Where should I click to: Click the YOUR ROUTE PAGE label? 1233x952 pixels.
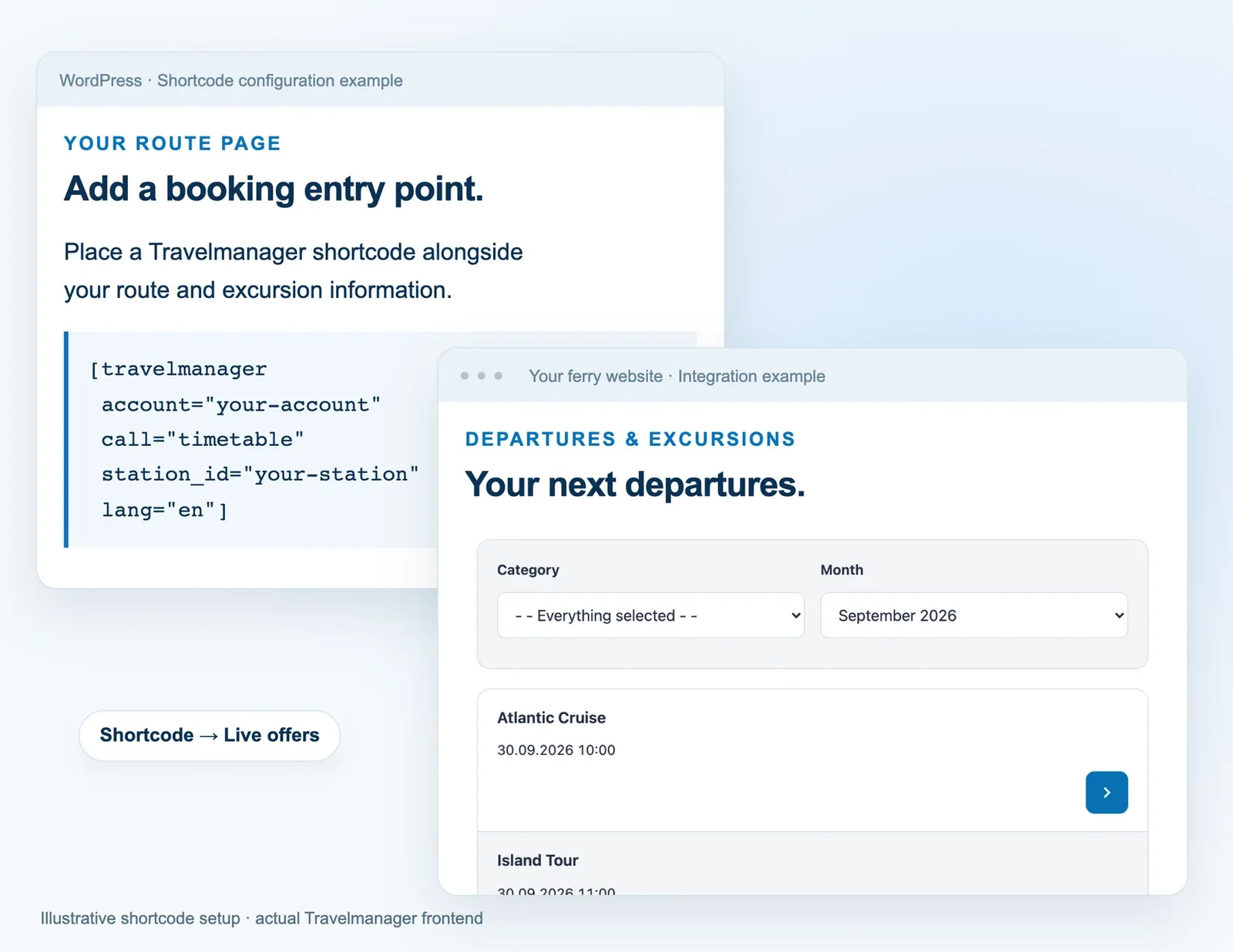[173, 143]
